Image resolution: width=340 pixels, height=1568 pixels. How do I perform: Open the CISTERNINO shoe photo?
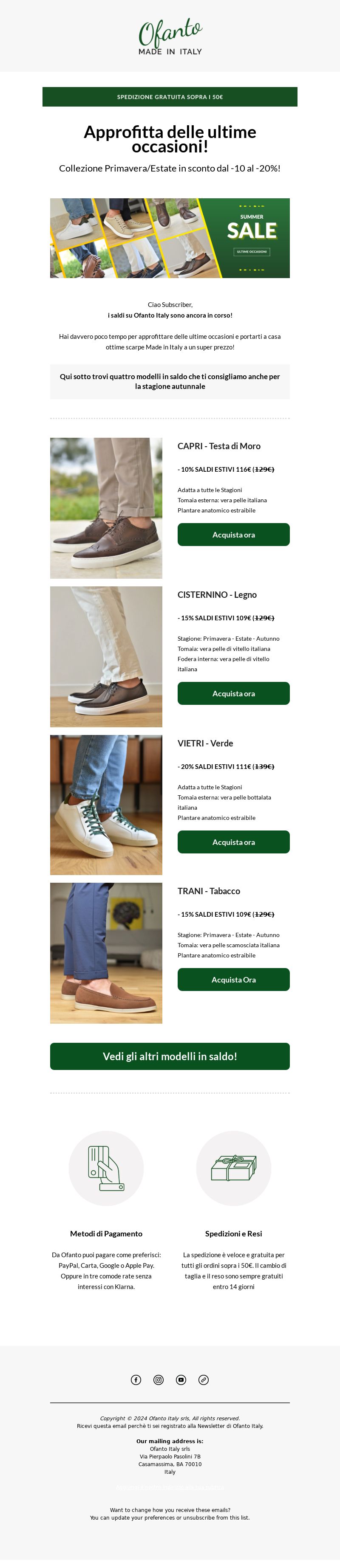pos(106,657)
